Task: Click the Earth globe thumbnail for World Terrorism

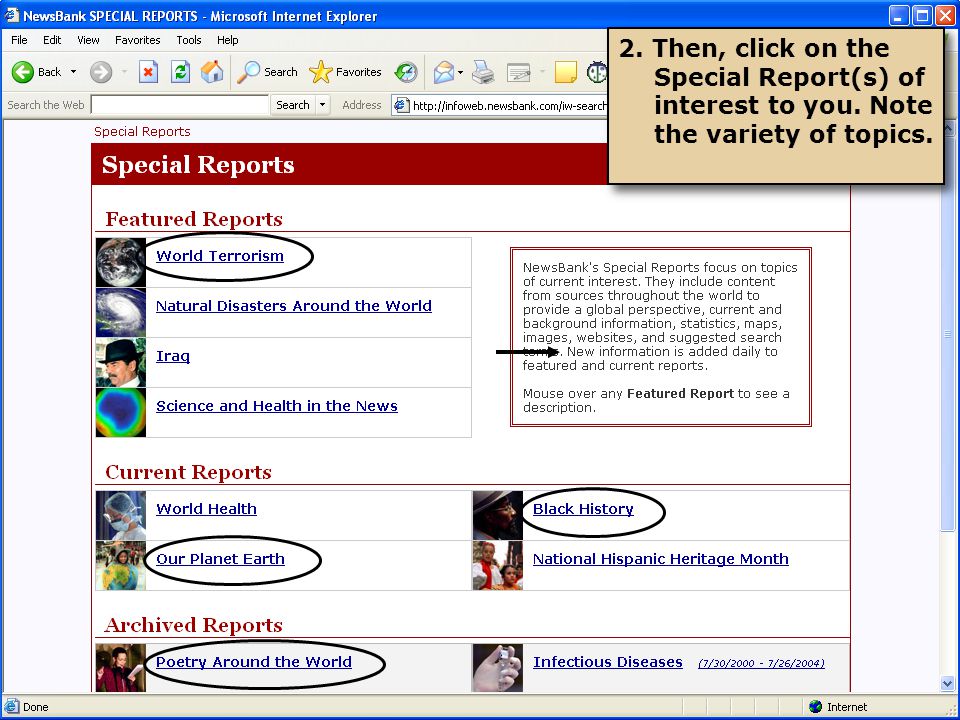Action: tap(121, 263)
